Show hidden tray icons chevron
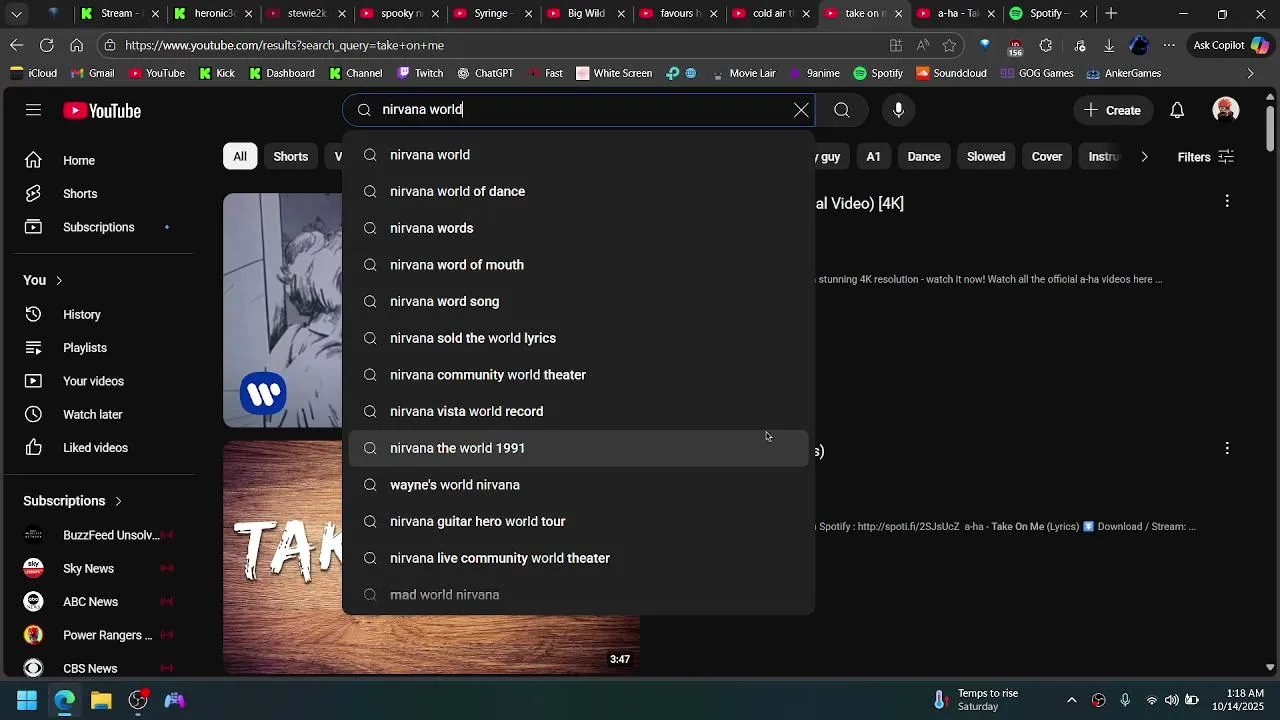1280x720 pixels. (1072, 700)
